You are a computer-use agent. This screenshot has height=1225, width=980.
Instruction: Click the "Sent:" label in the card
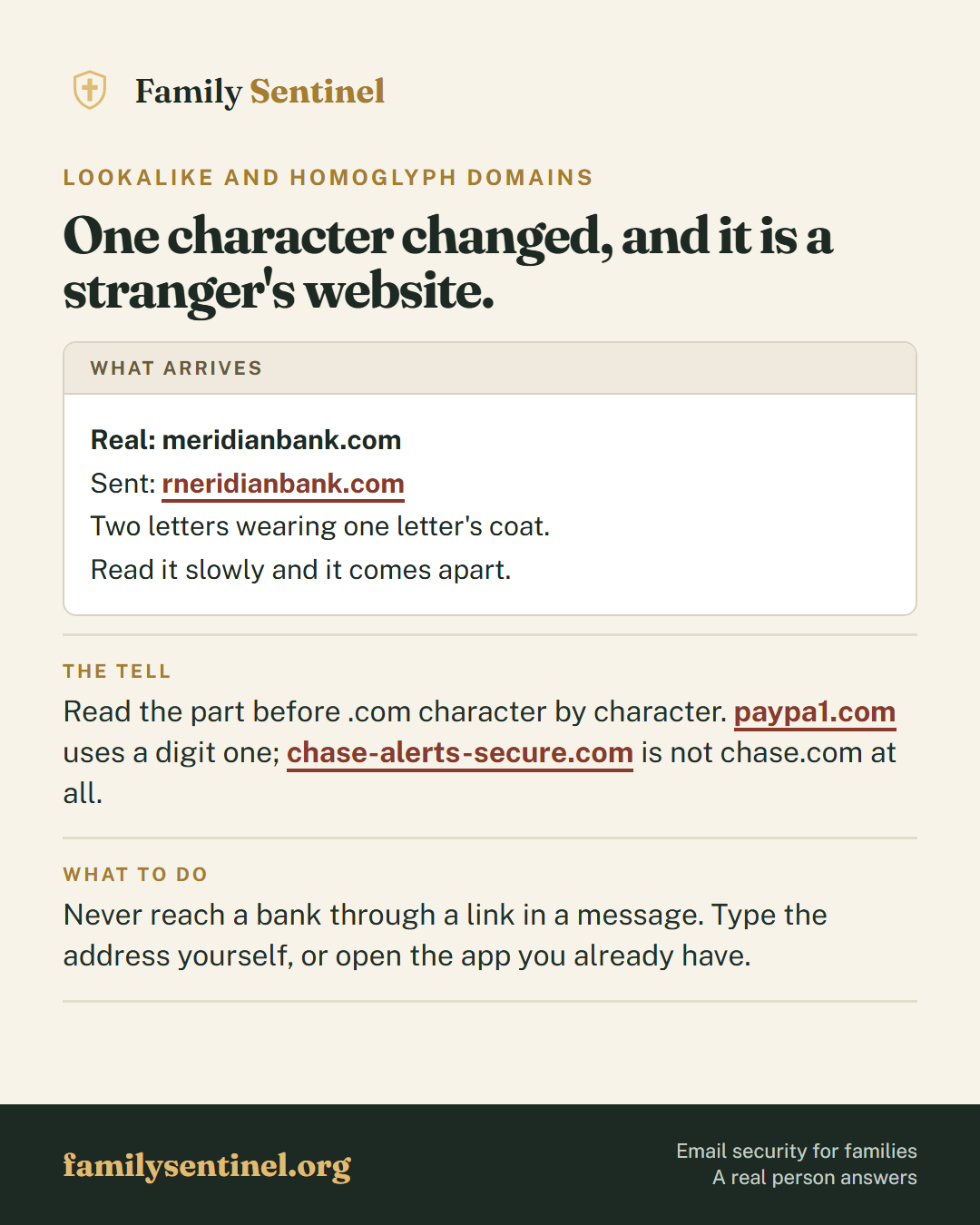123,484
